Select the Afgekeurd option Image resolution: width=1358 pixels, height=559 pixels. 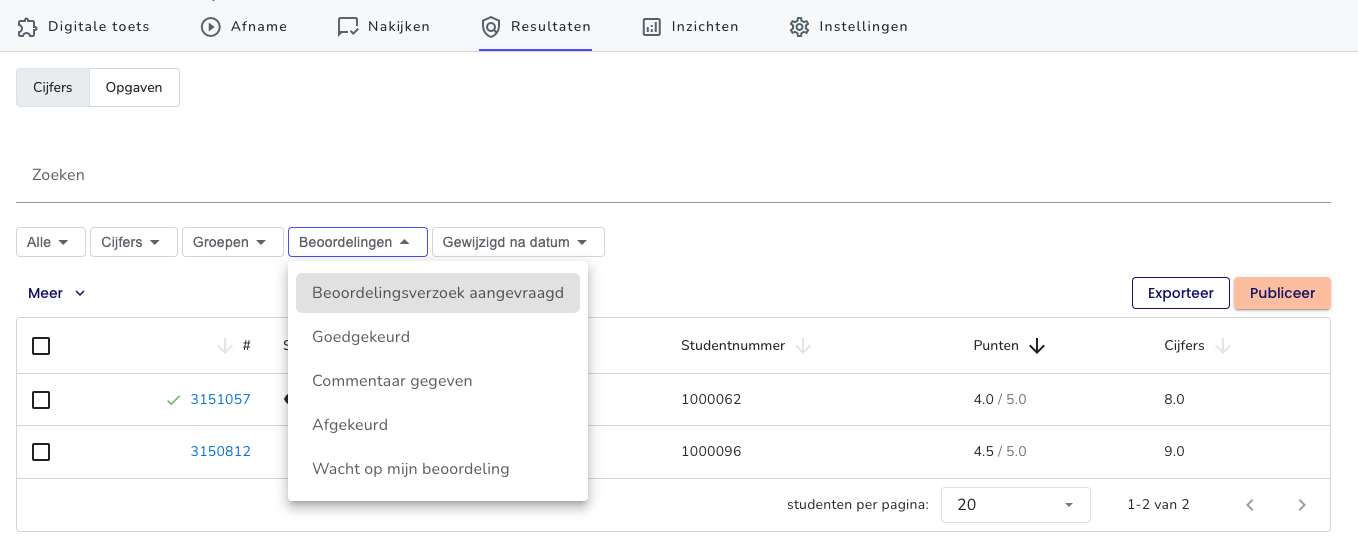click(x=438, y=425)
